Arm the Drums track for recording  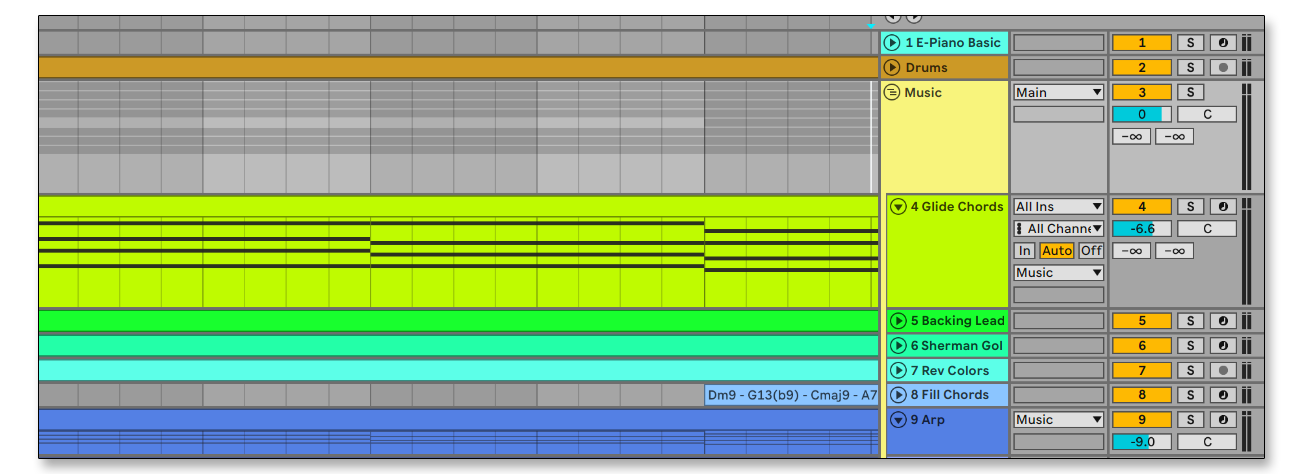click(1222, 68)
